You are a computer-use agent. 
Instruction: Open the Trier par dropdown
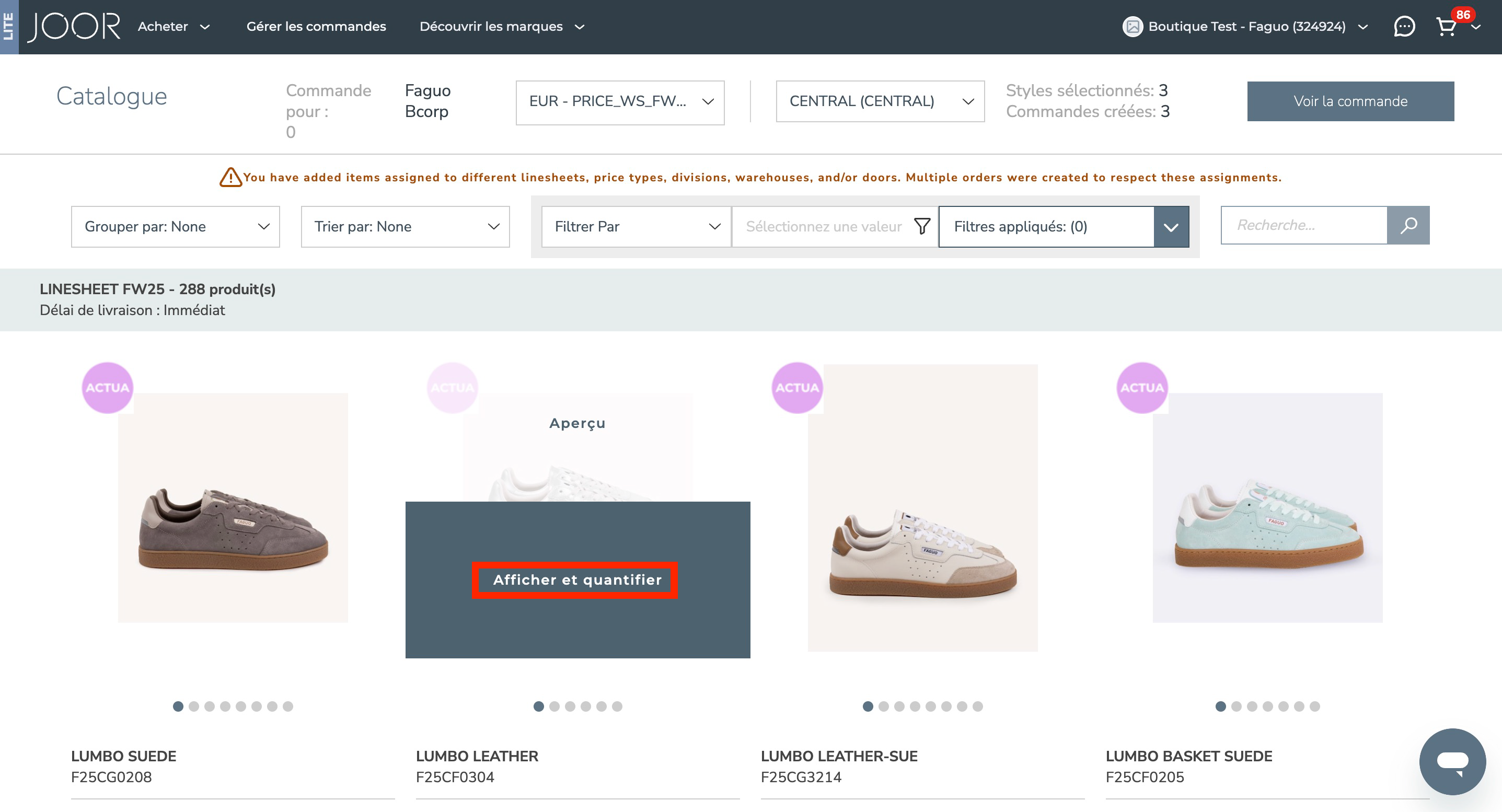click(x=405, y=227)
